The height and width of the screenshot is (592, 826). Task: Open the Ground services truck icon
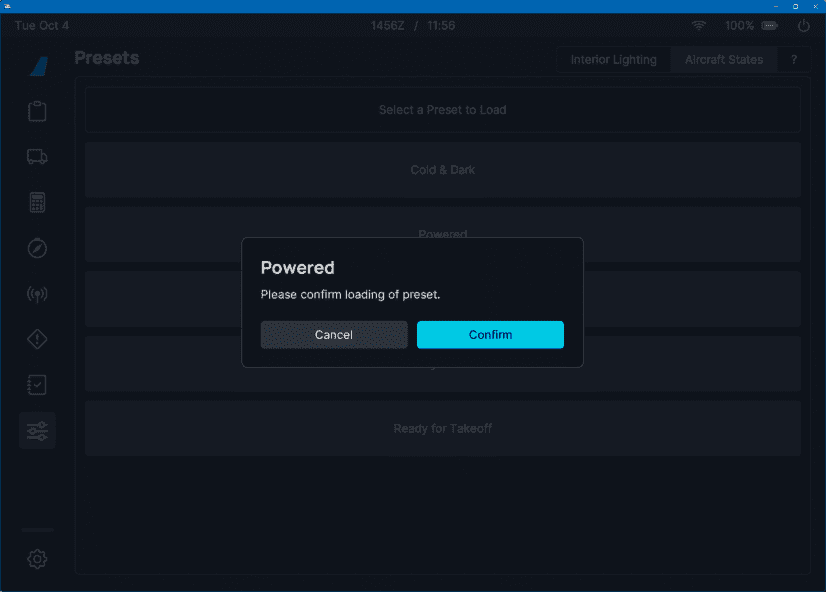coord(37,157)
